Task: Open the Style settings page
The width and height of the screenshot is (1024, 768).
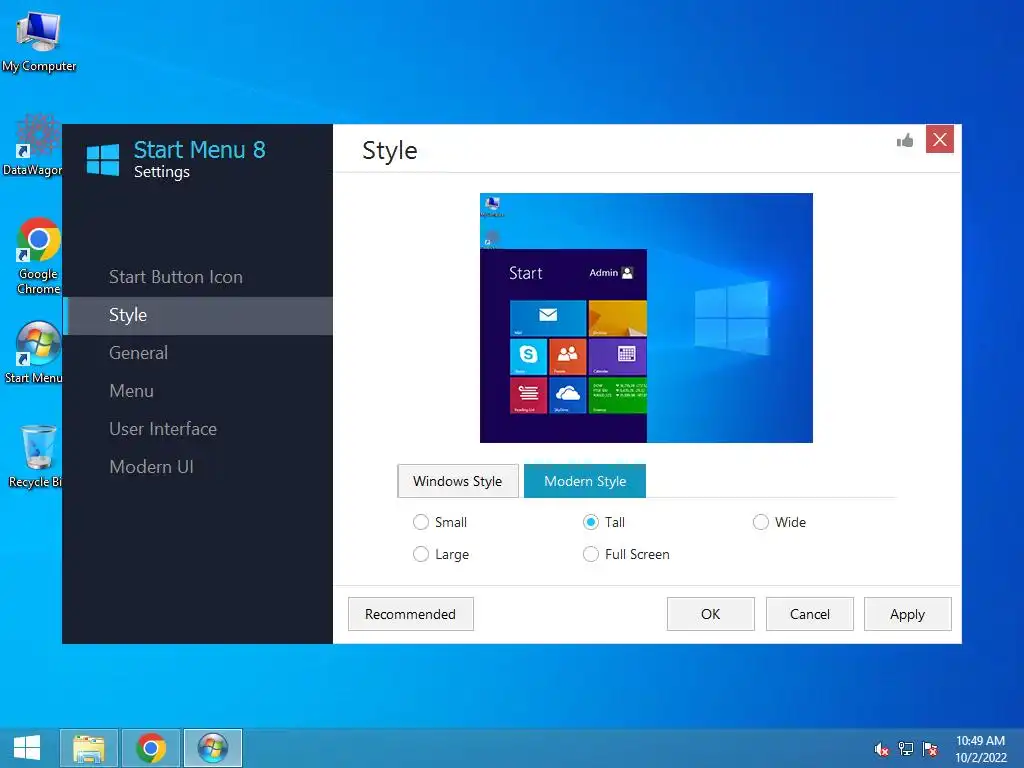Action: click(198, 315)
